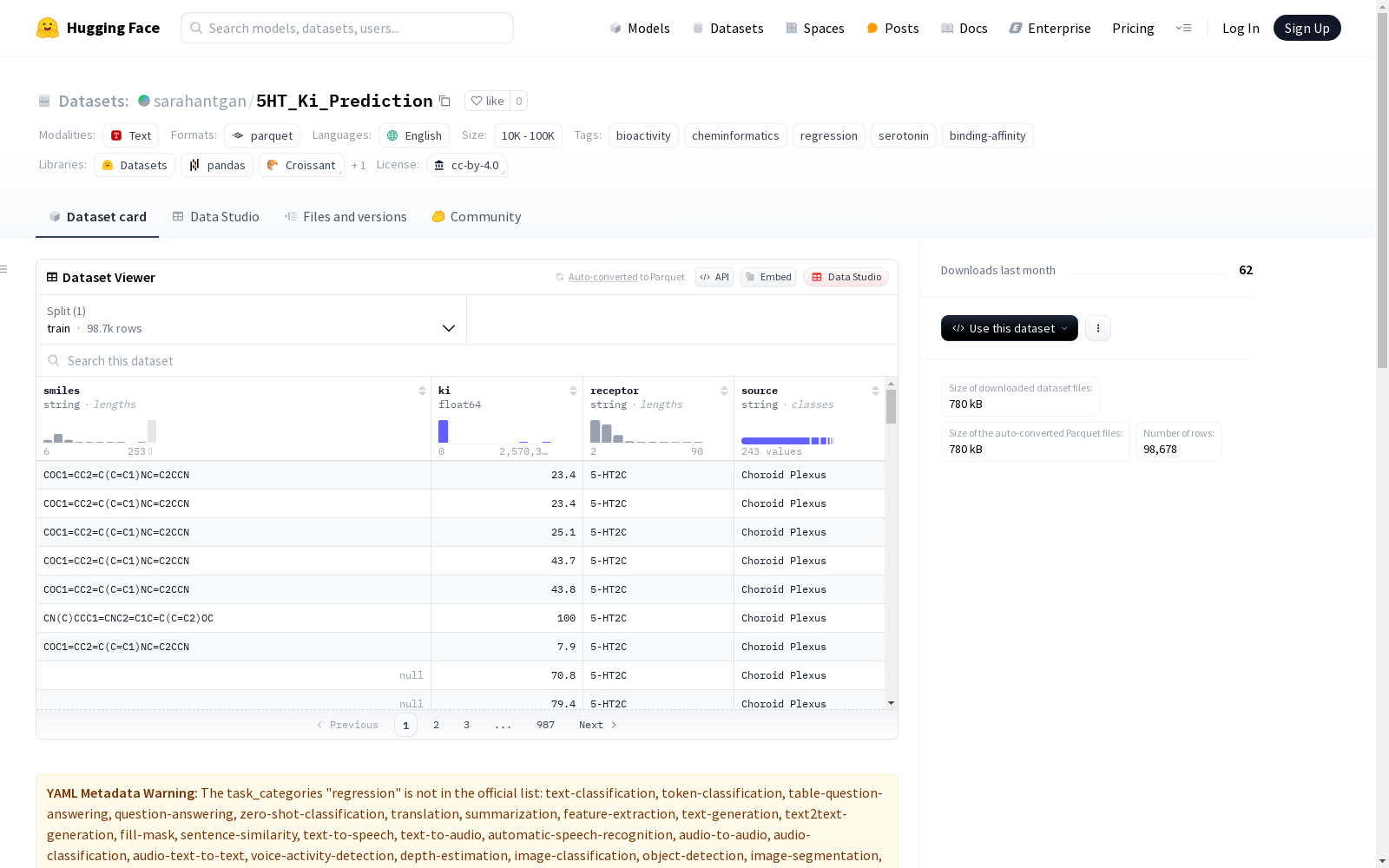Click the receptor lengths histogram
The image size is (1389, 868).
(647, 431)
